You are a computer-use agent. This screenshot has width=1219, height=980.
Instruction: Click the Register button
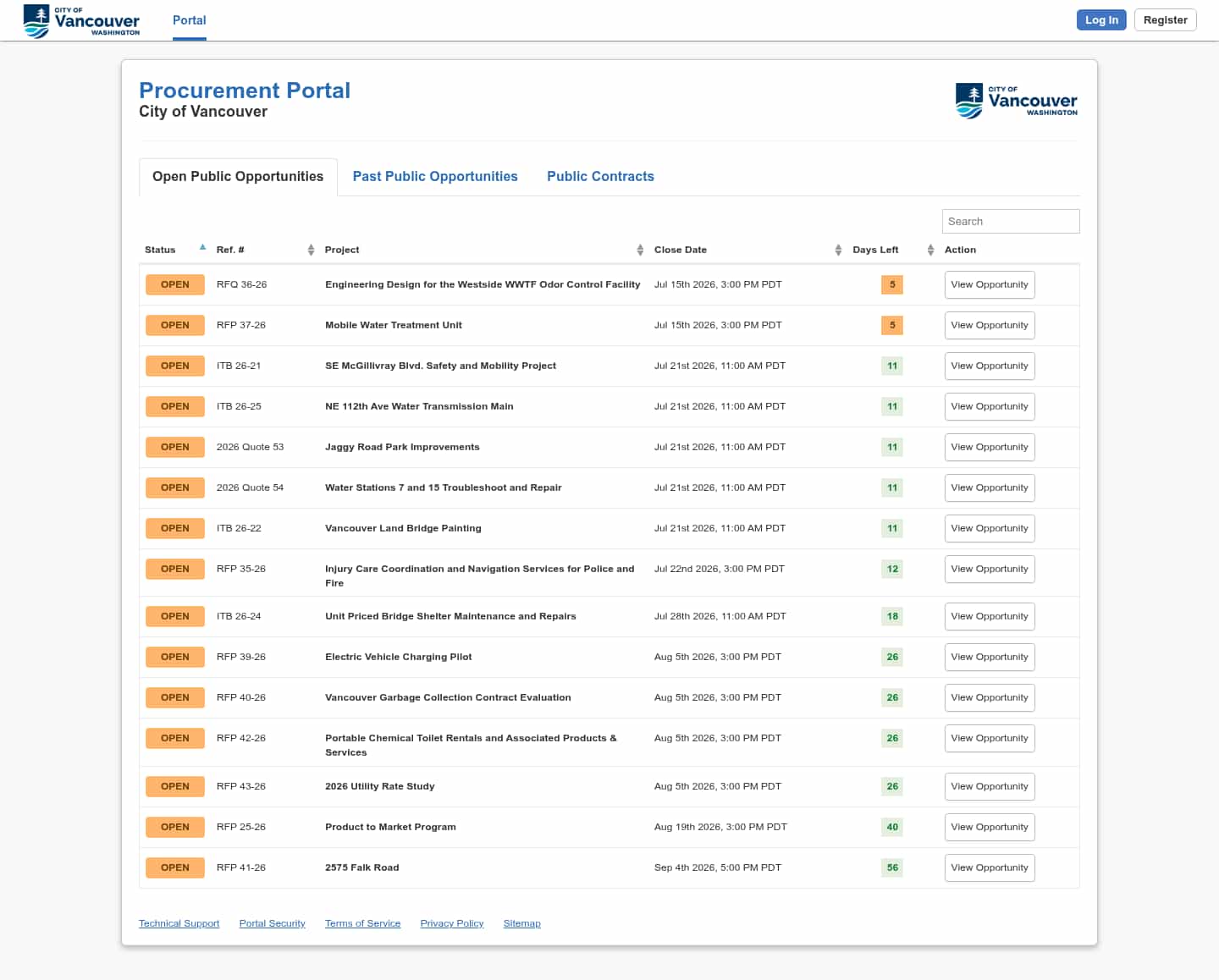[1166, 19]
